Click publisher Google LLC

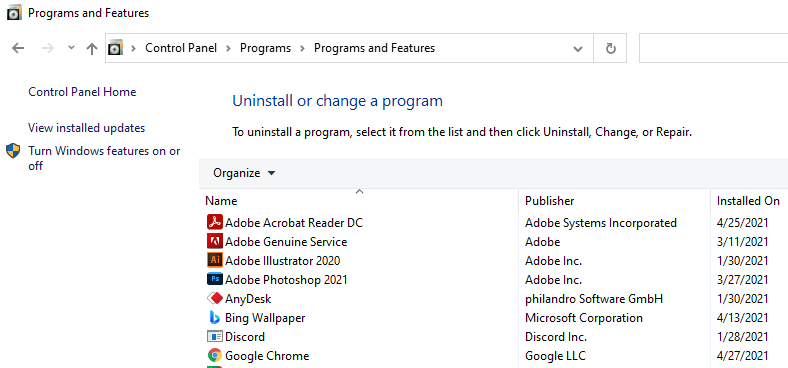(555, 355)
